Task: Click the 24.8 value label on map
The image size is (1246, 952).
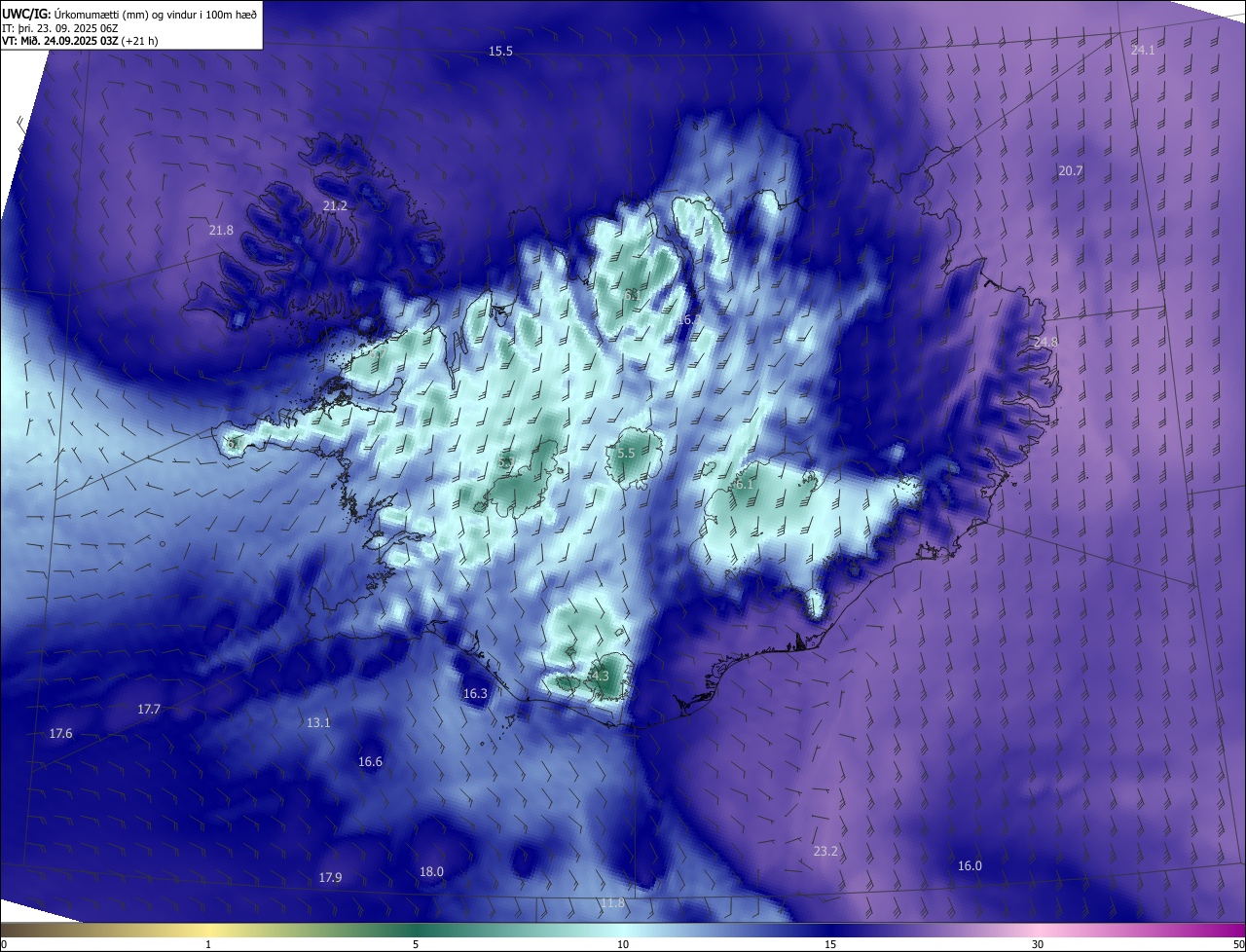Action: click(1045, 342)
